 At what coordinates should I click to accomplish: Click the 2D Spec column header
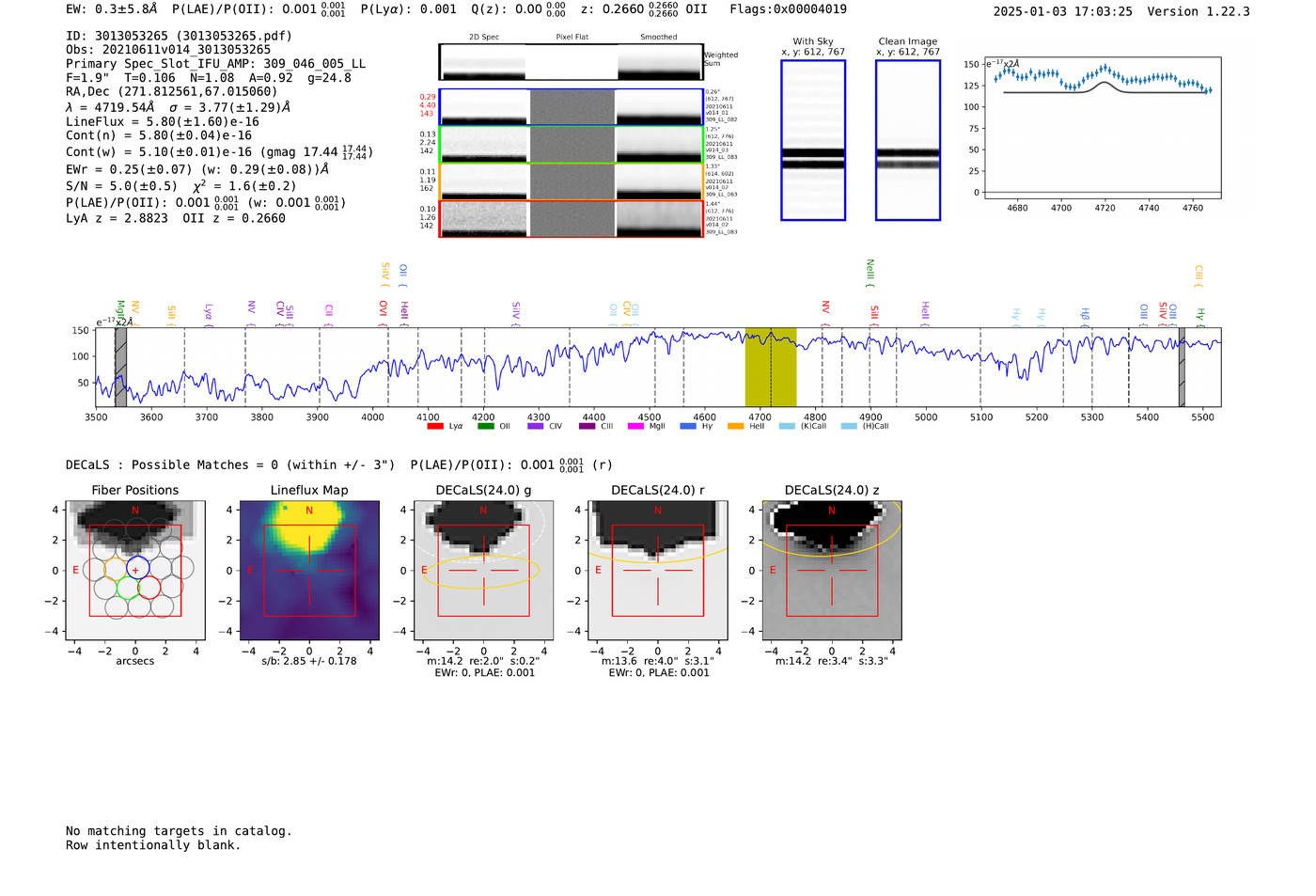click(484, 38)
